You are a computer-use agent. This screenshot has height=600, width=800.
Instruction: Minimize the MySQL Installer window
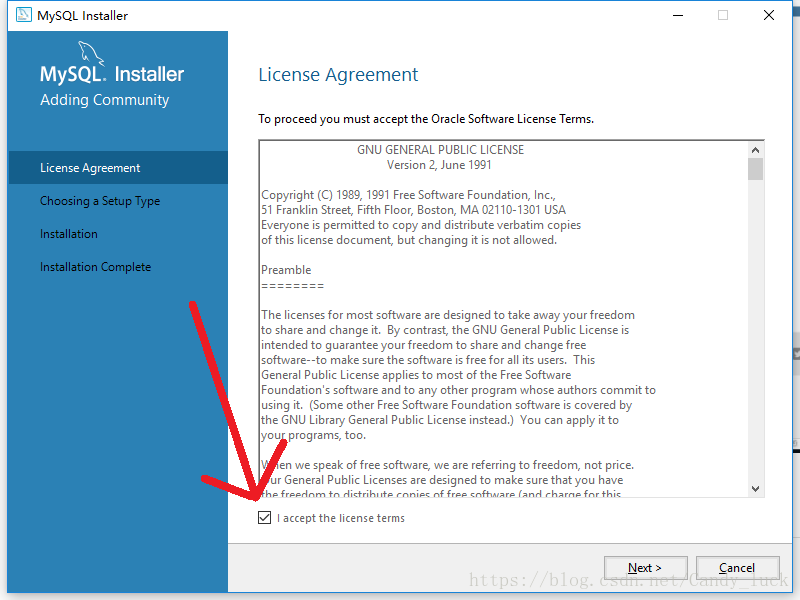coord(678,15)
